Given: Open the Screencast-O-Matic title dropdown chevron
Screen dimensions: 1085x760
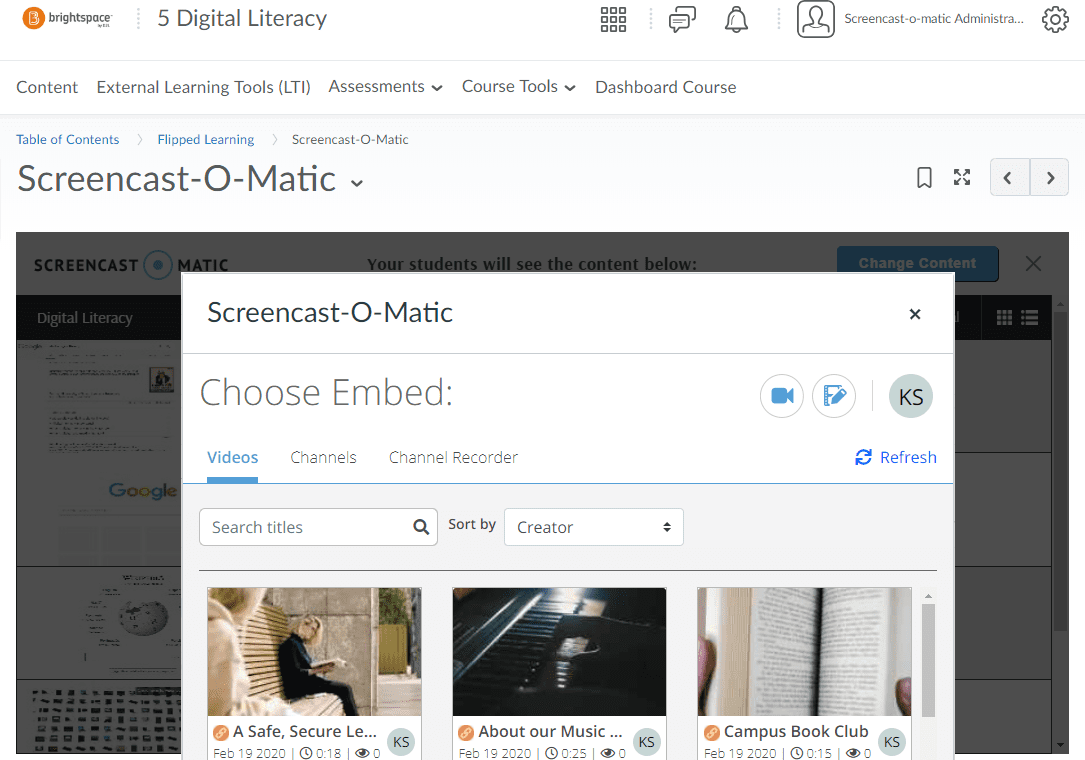Looking at the screenshot, I should (x=357, y=183).
